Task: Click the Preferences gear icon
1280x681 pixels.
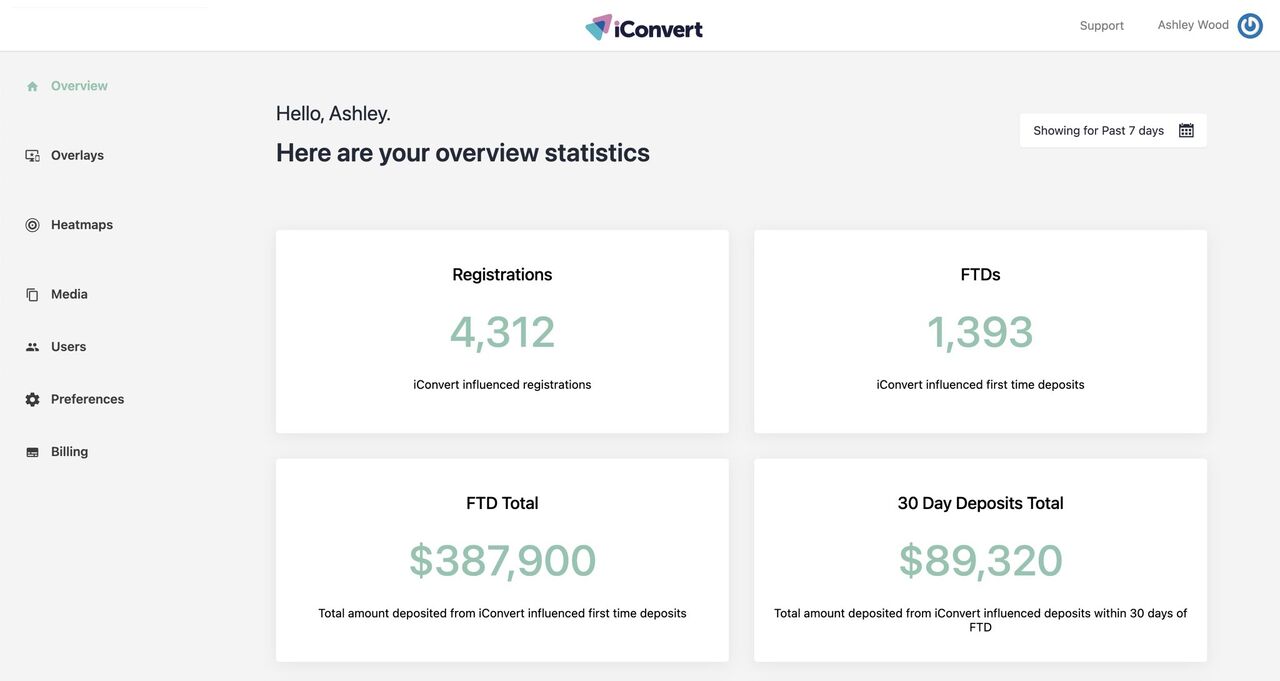Action: pyautogui.click(x=32, y=400)
